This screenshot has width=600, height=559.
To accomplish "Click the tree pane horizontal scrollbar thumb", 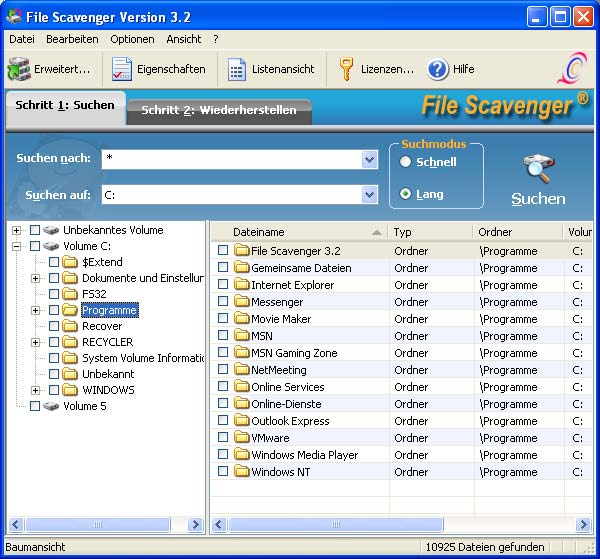I will point(98,524).
